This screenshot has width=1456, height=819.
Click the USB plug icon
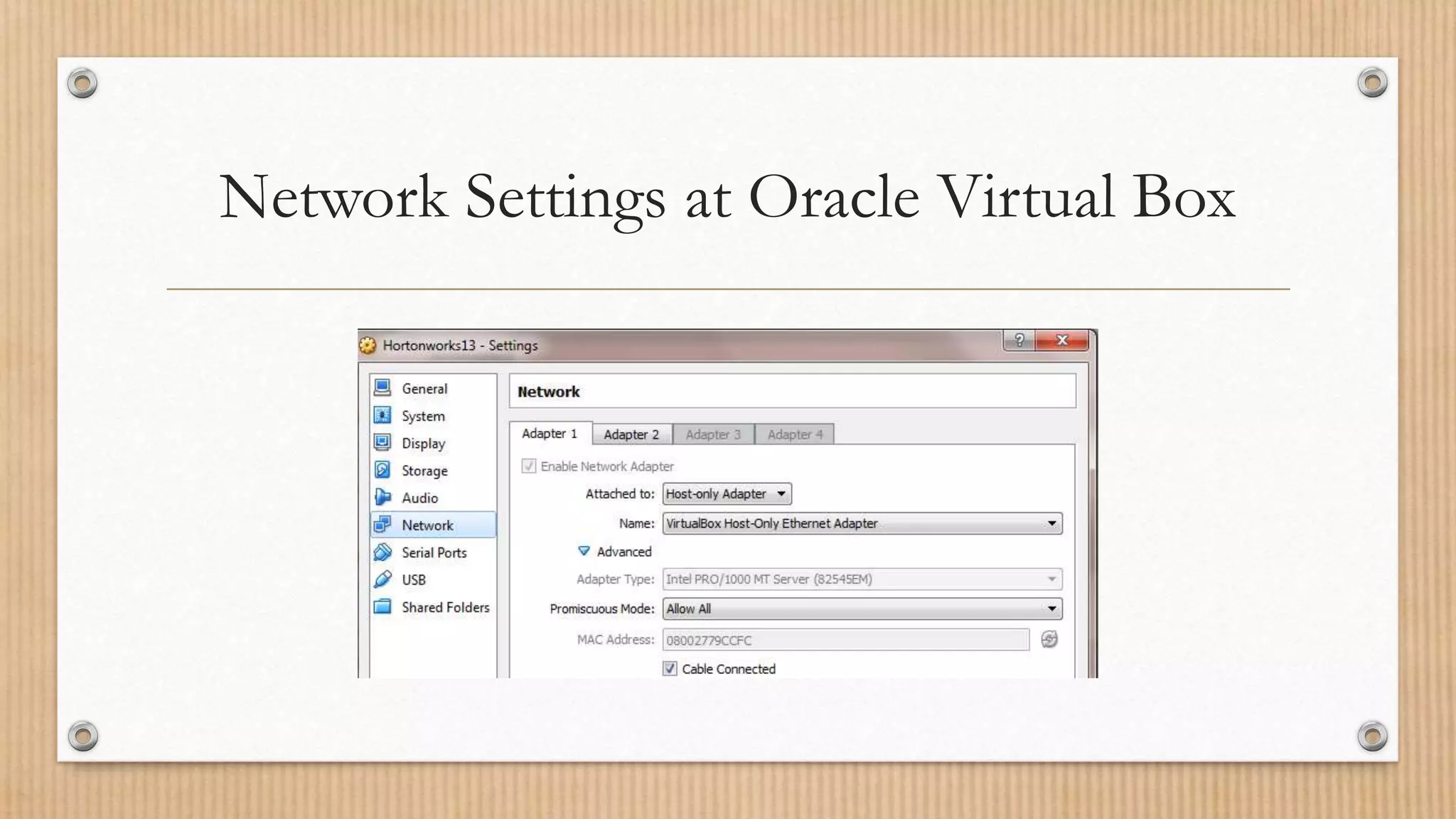click(382, 579)
